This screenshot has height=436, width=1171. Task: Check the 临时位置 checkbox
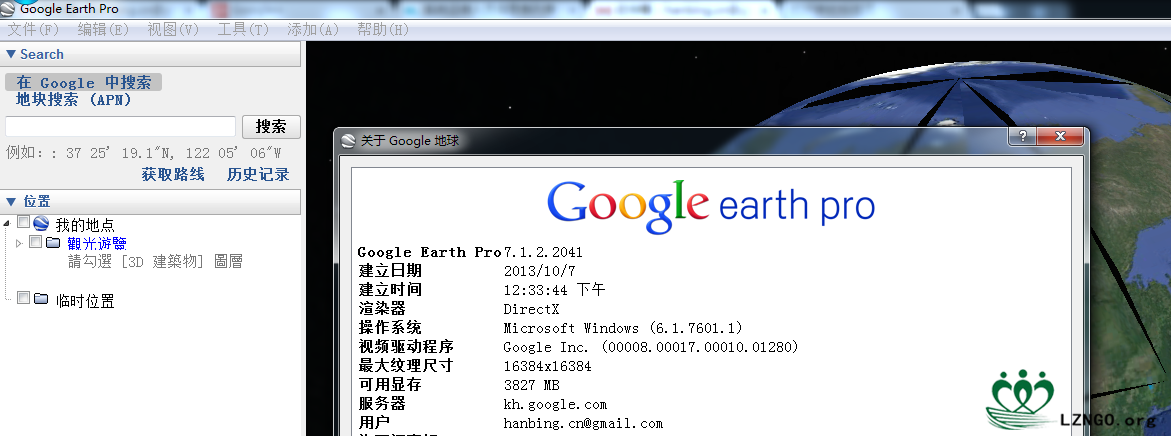point(23,298)
